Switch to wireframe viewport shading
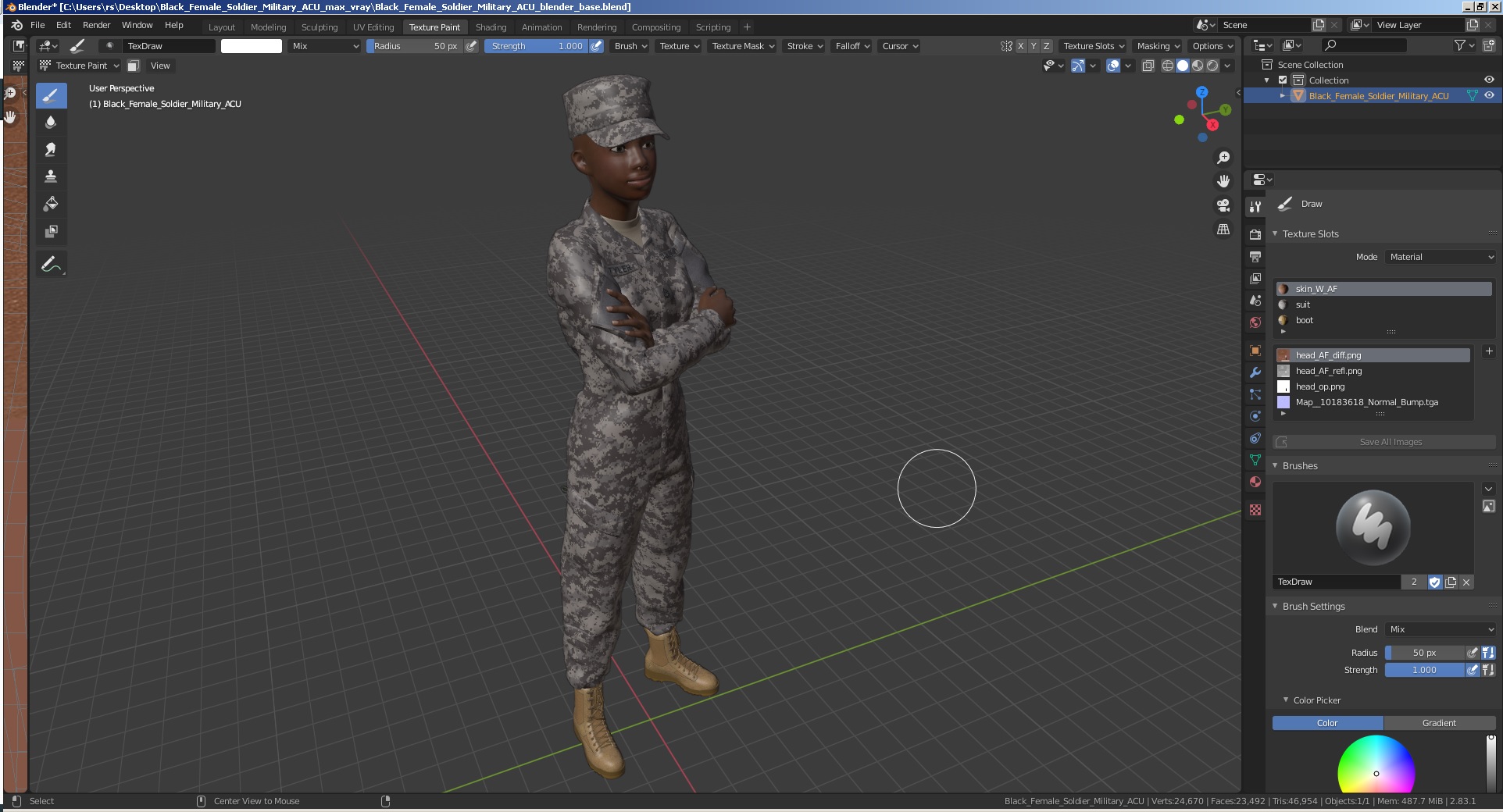 [1168, 66]
